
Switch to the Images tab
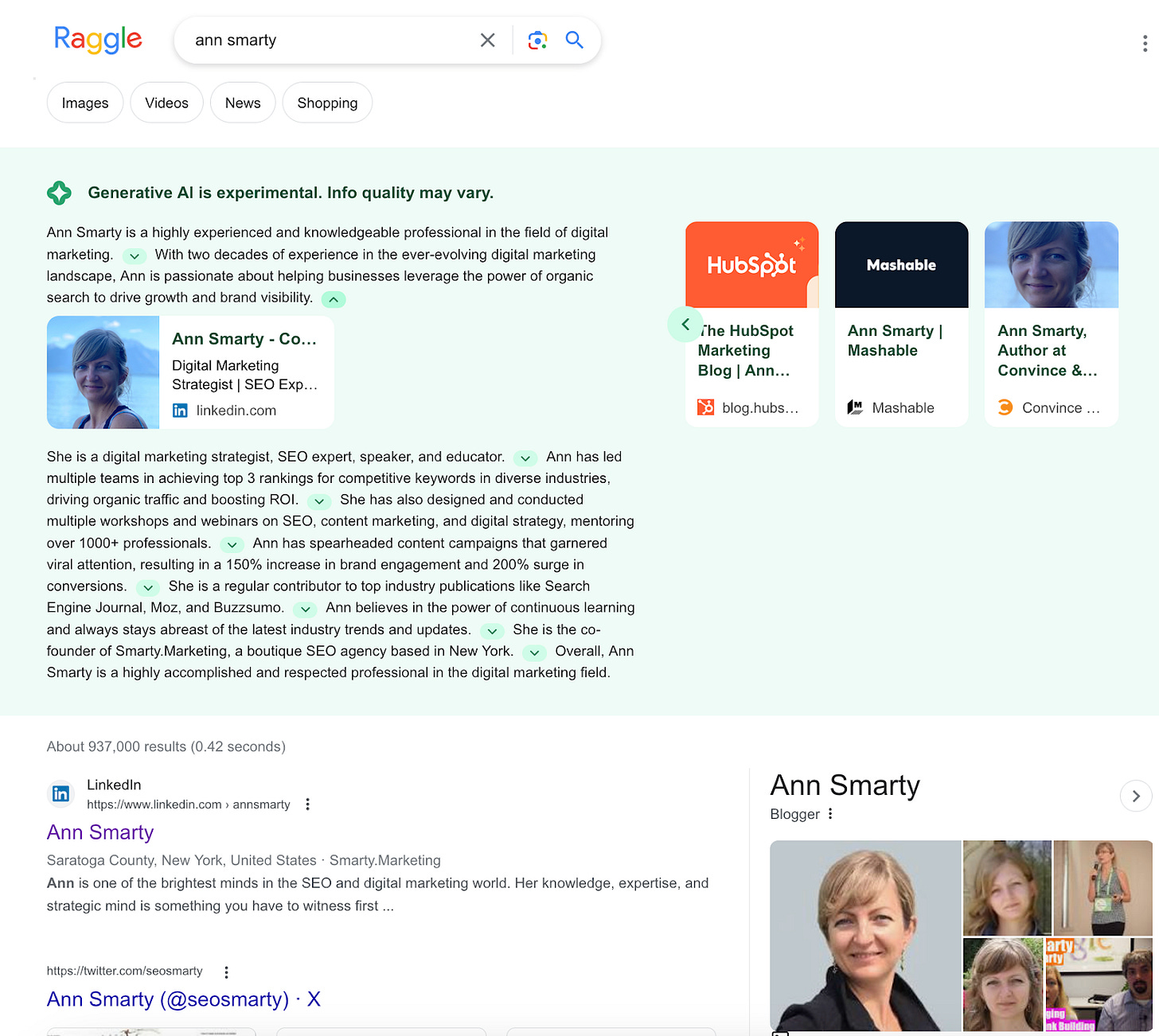85,103
